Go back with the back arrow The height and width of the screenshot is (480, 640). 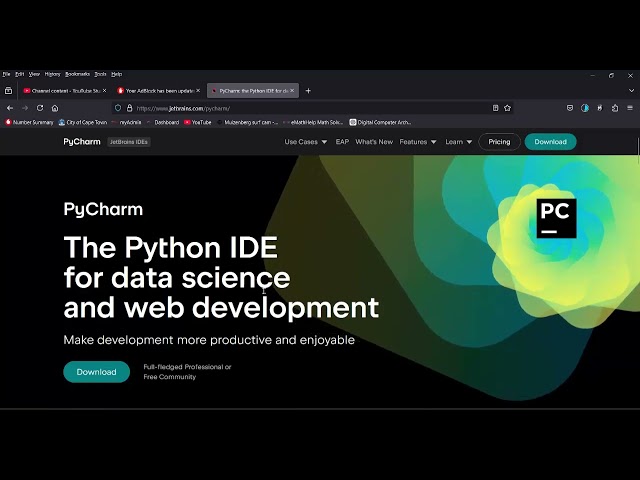(x=10, y=108)
